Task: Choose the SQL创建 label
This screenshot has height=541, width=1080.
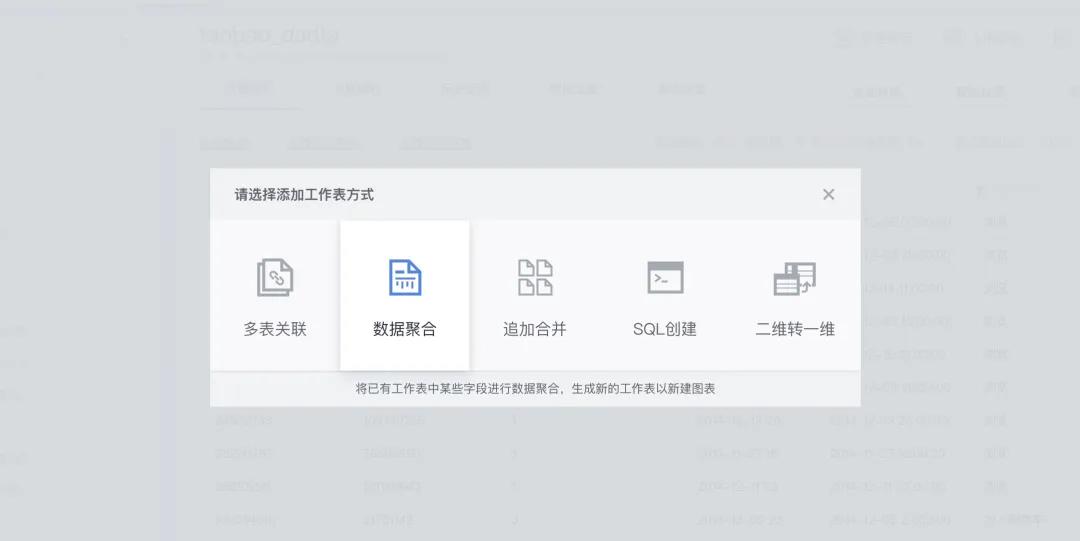Action: coord(665,329)
